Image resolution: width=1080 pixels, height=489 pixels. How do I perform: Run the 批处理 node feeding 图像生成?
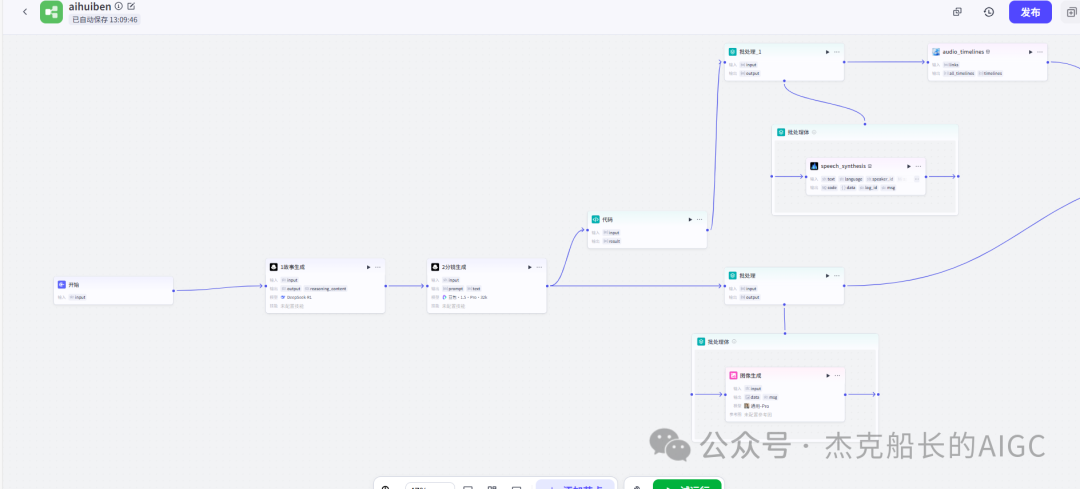[x=827, y=275]
